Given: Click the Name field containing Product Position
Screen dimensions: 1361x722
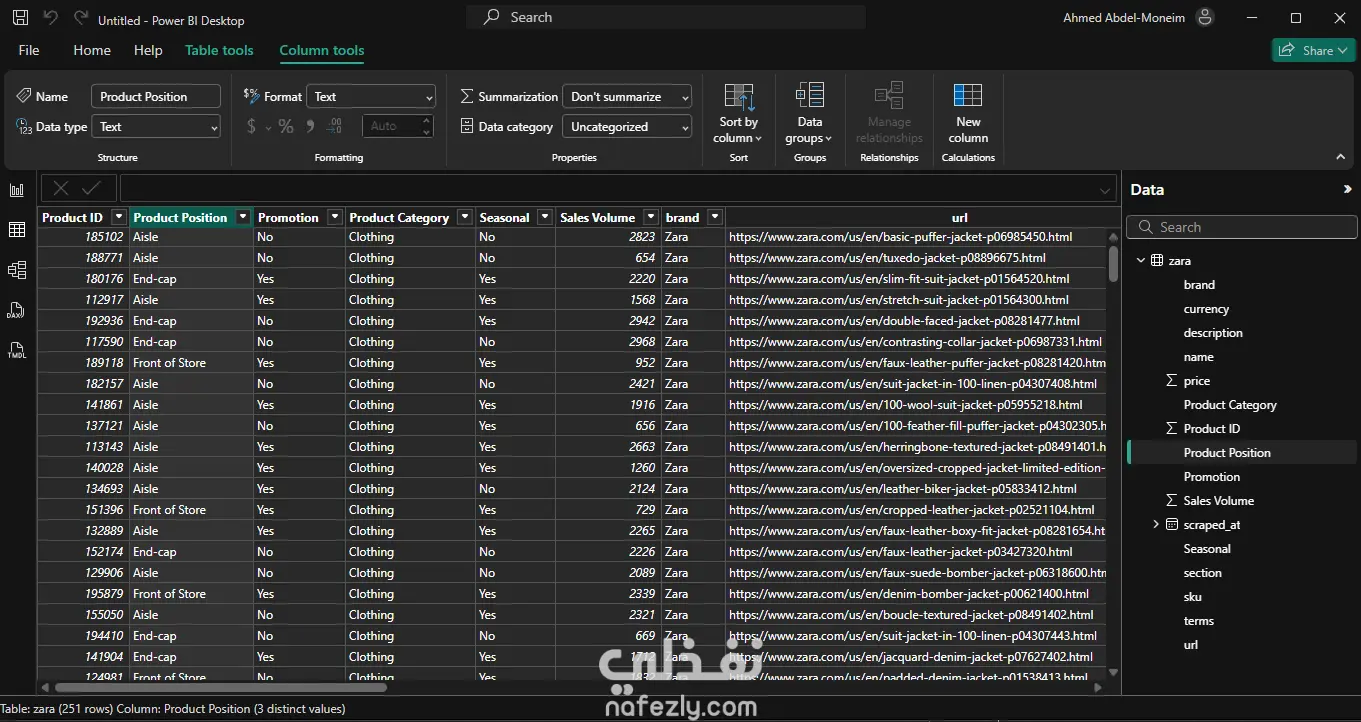Looking at the screenshot, I should click(x=156, y=97).
